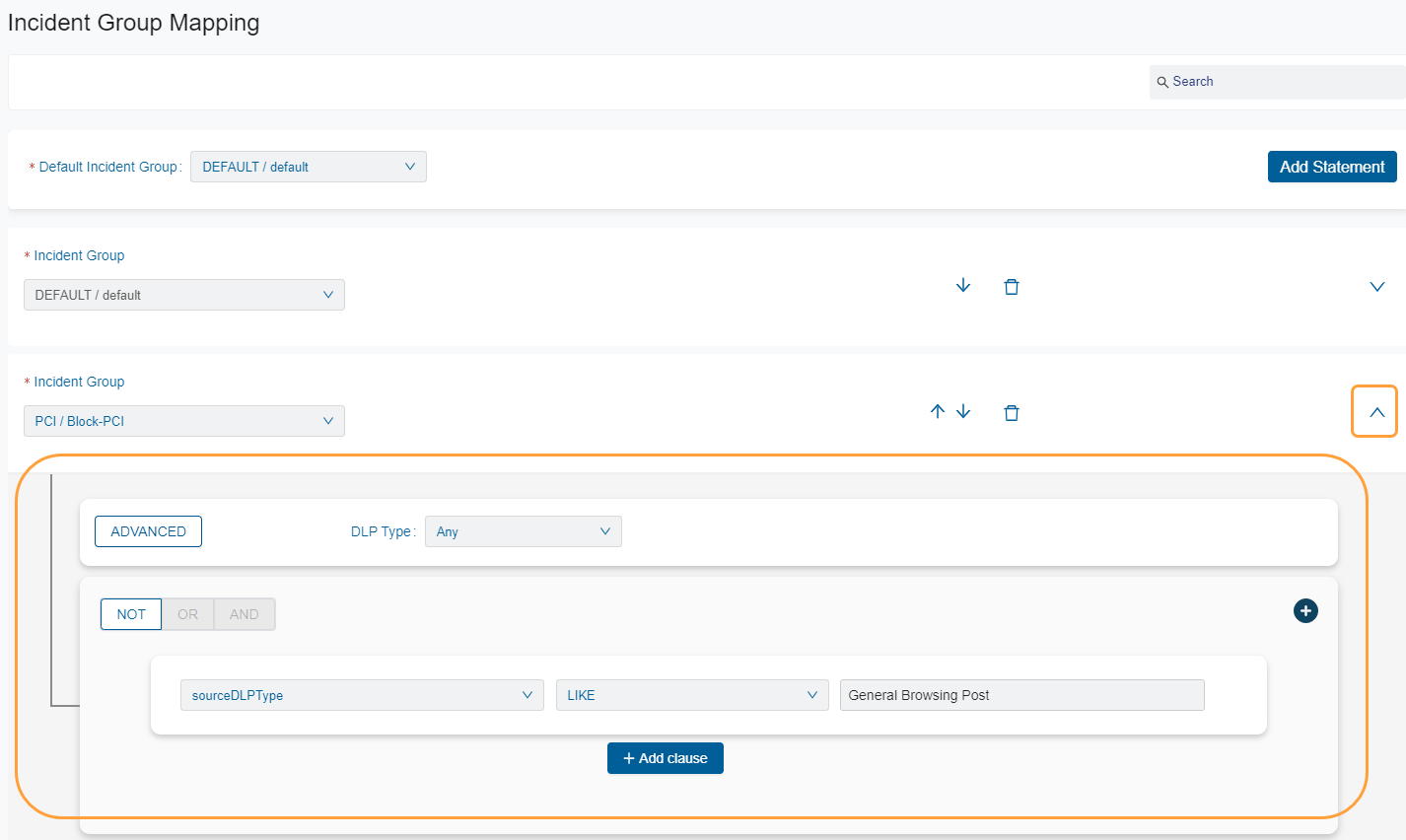This screenshot has width=1406, height=840.
Task: Toggle the NOT operator
Action: tap(131, 614)
